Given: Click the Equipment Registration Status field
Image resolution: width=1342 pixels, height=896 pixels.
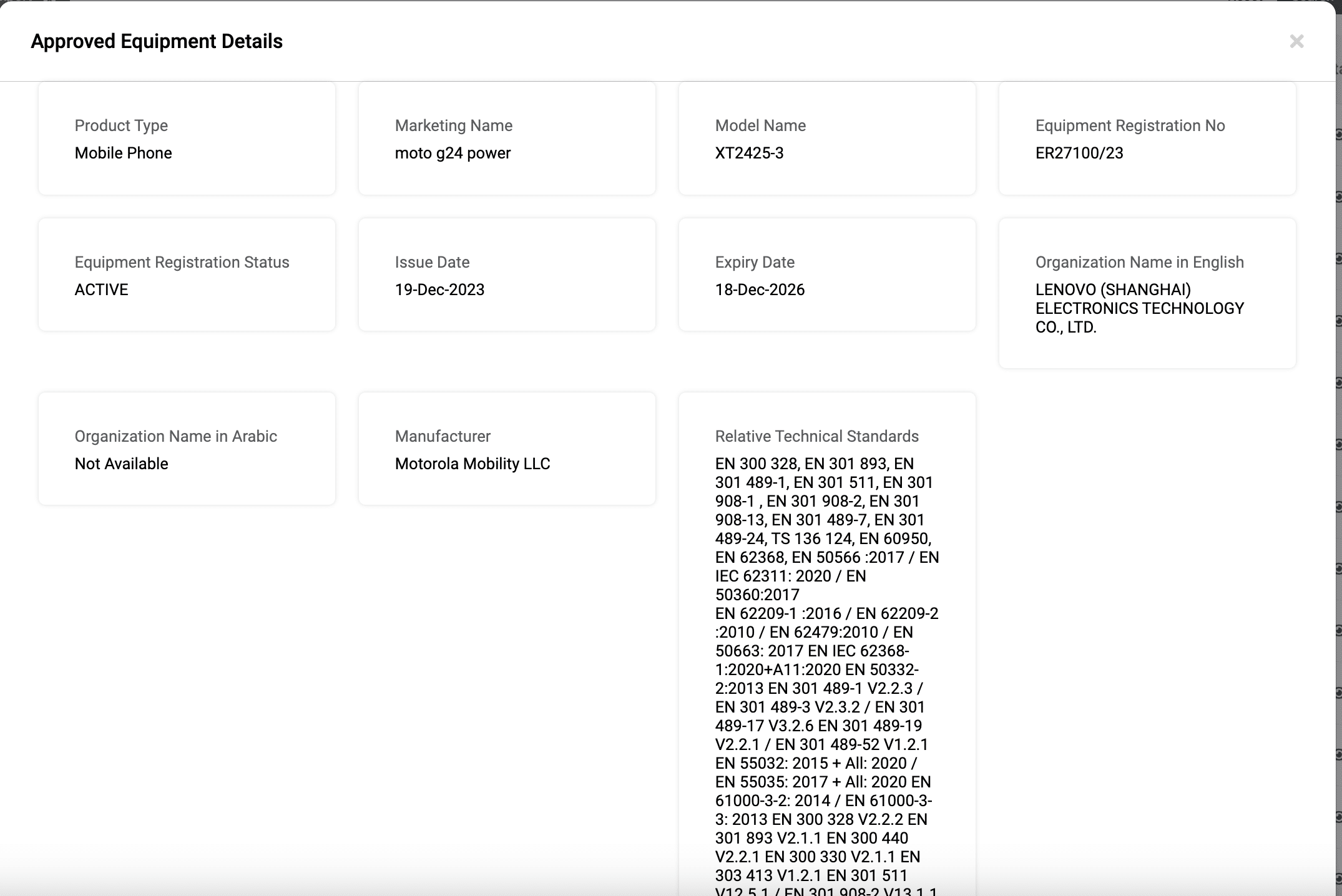Looking at the screenshot, I should tap(186, 275).
